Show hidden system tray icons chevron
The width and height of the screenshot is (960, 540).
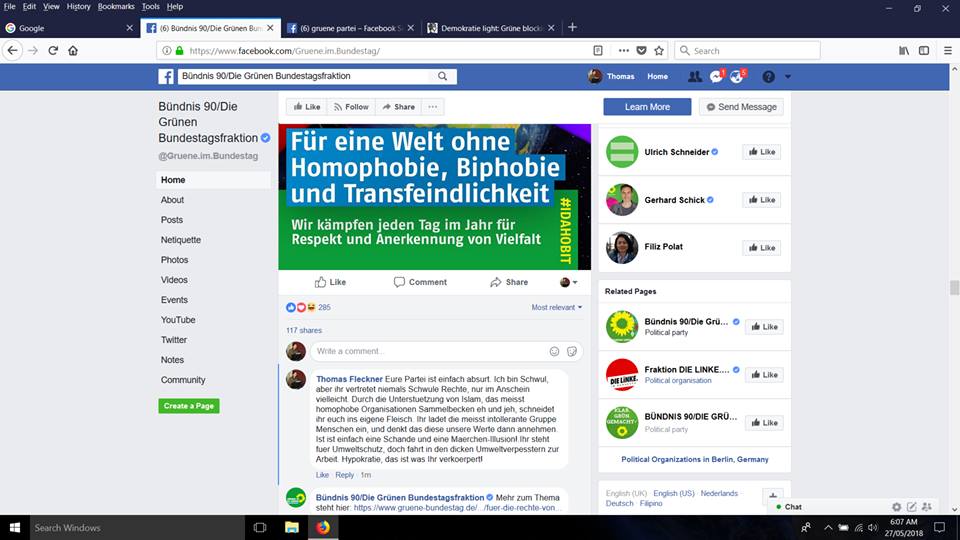point(828,527)
